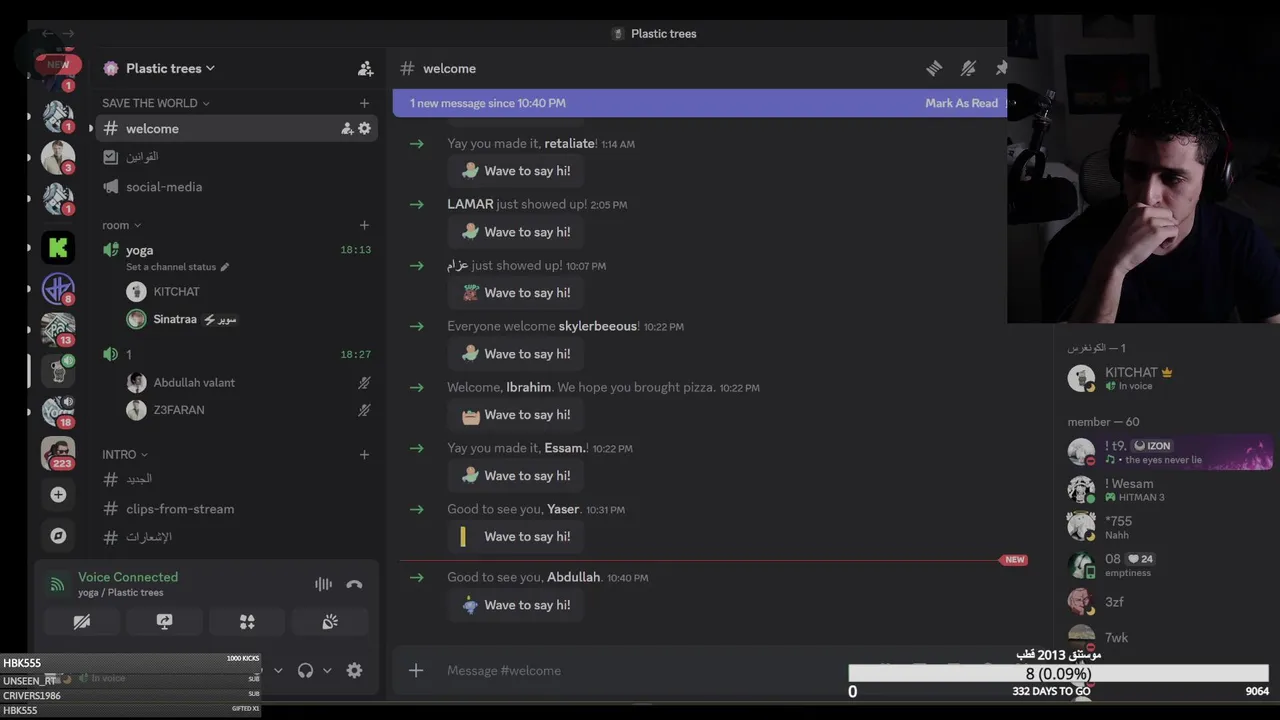
Task: Open Discover servers compass icon
Action: (x=58, y=535)
